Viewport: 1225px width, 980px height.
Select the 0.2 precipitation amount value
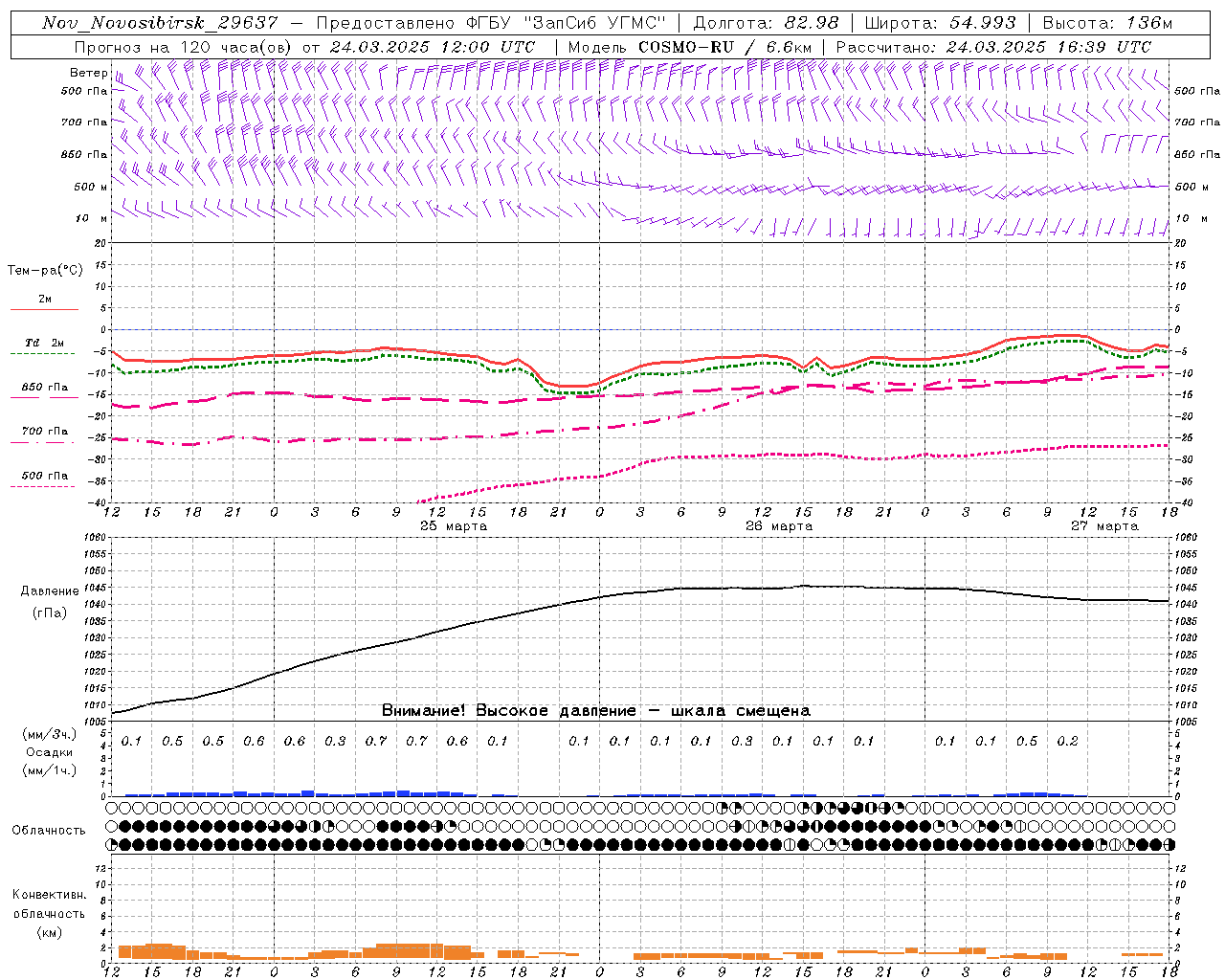1068,741
